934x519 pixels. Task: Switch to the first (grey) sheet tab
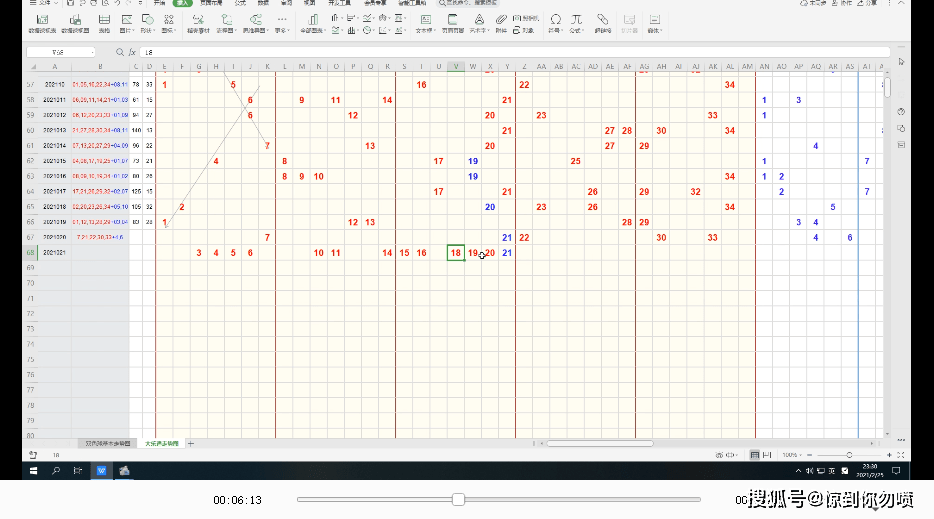click(x=108, y=443)
